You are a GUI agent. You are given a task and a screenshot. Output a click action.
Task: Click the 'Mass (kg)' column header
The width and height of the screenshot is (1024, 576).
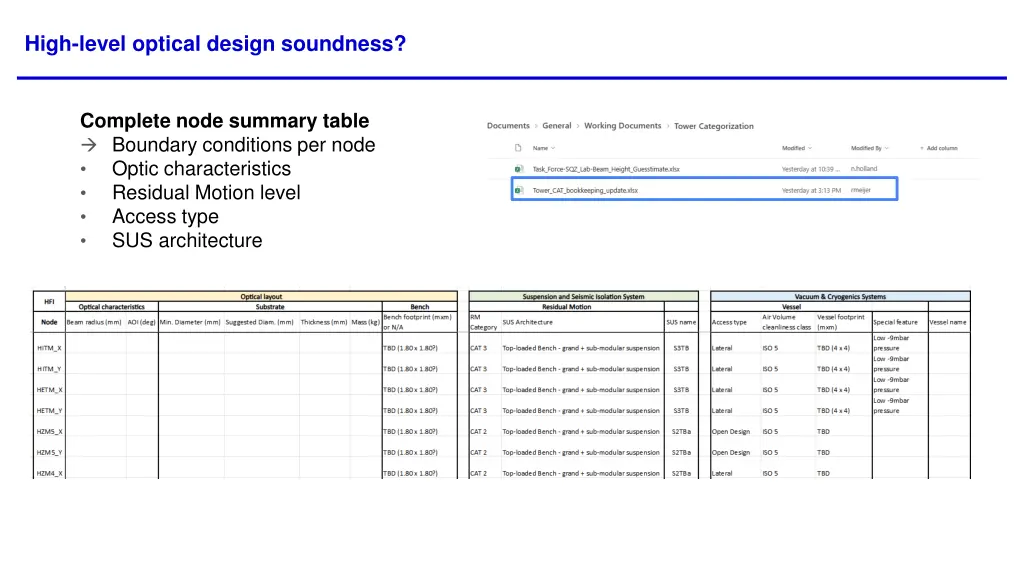point(365,322)
